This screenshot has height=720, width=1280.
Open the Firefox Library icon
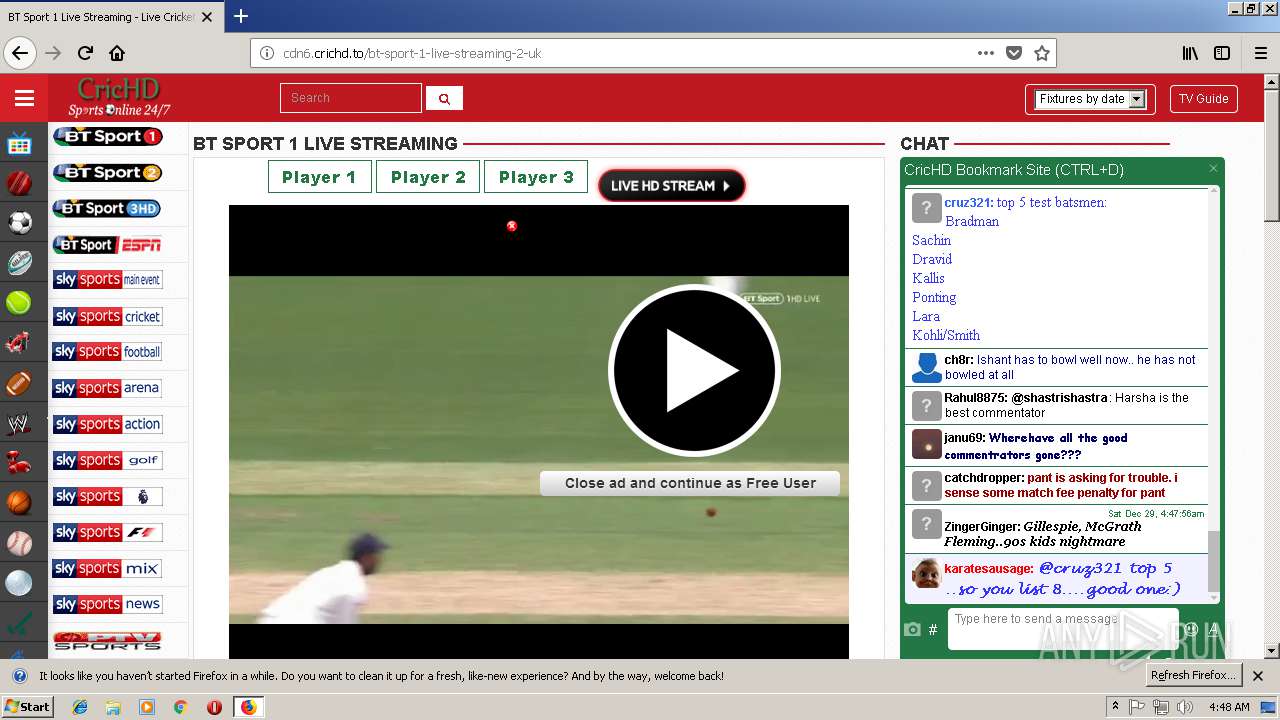[x=1190, y=53]
